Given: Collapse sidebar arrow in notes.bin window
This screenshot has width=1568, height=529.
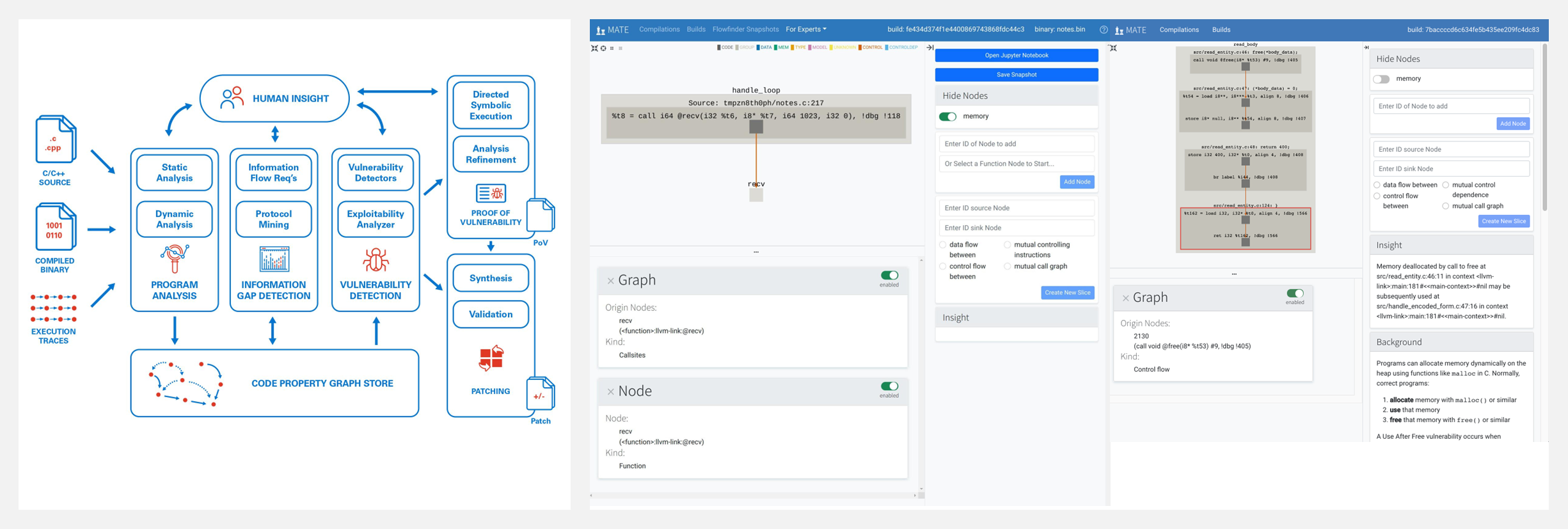Looking at the screenshot, I should click(930, 47).
